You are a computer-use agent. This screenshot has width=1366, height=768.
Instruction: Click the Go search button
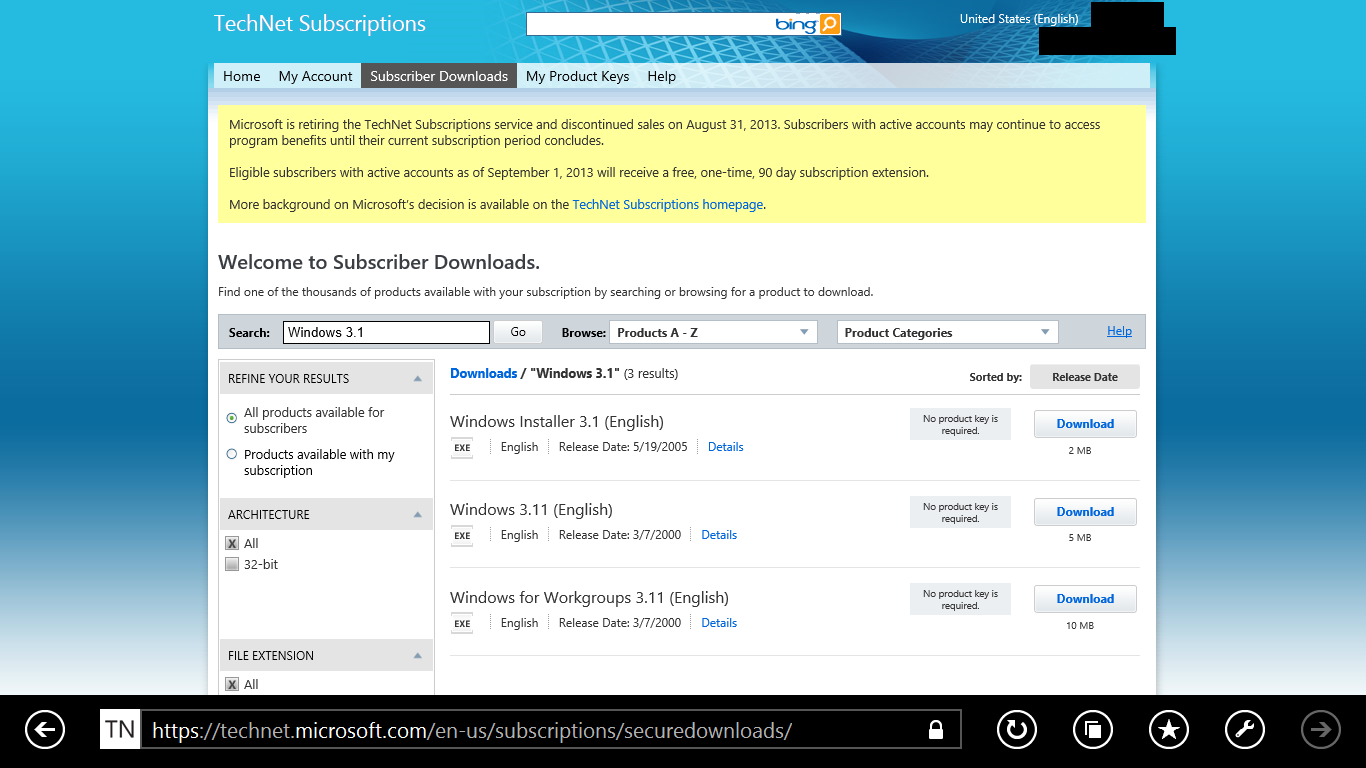[x=518, y=332]
